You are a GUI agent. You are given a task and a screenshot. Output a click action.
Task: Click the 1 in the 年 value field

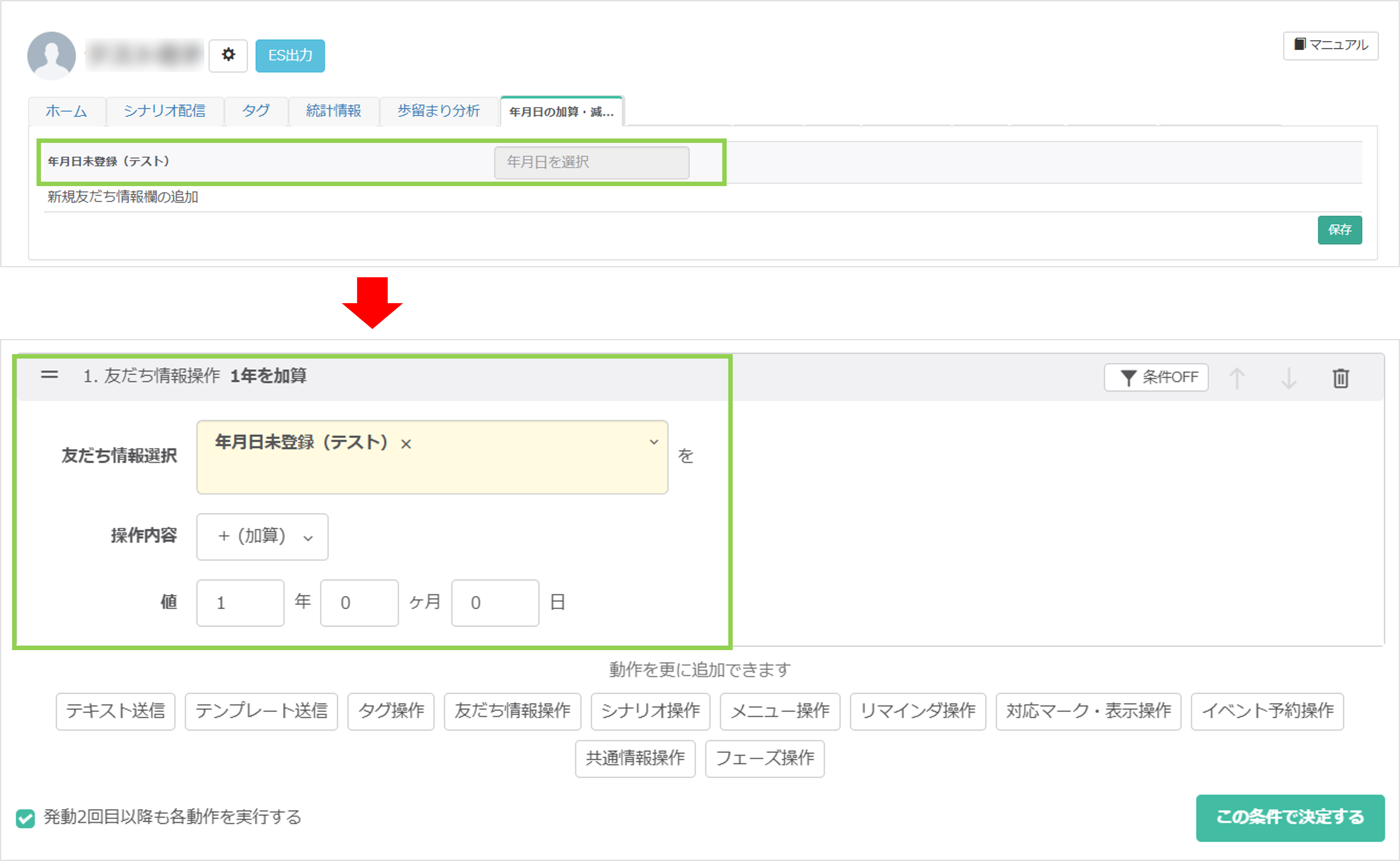coord(240,602)
